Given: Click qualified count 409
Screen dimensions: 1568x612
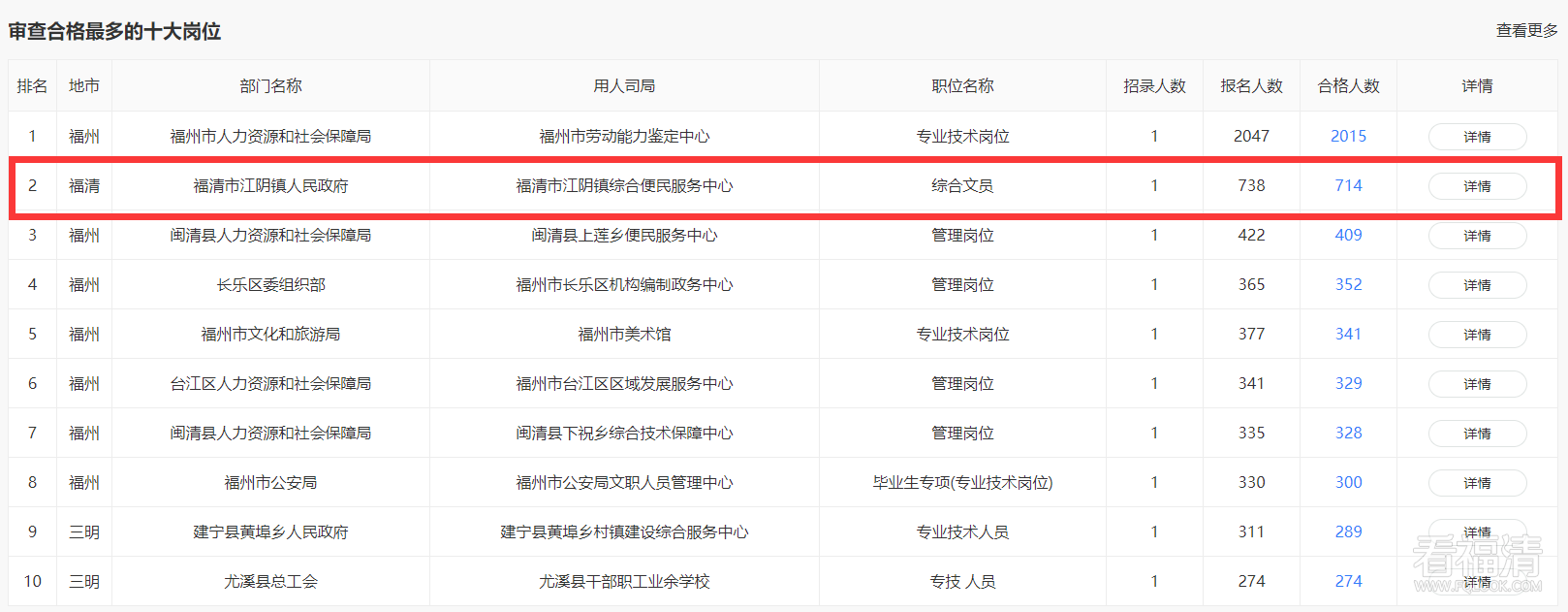Looking at the screenshot, I should click(x=1348, y=235).
